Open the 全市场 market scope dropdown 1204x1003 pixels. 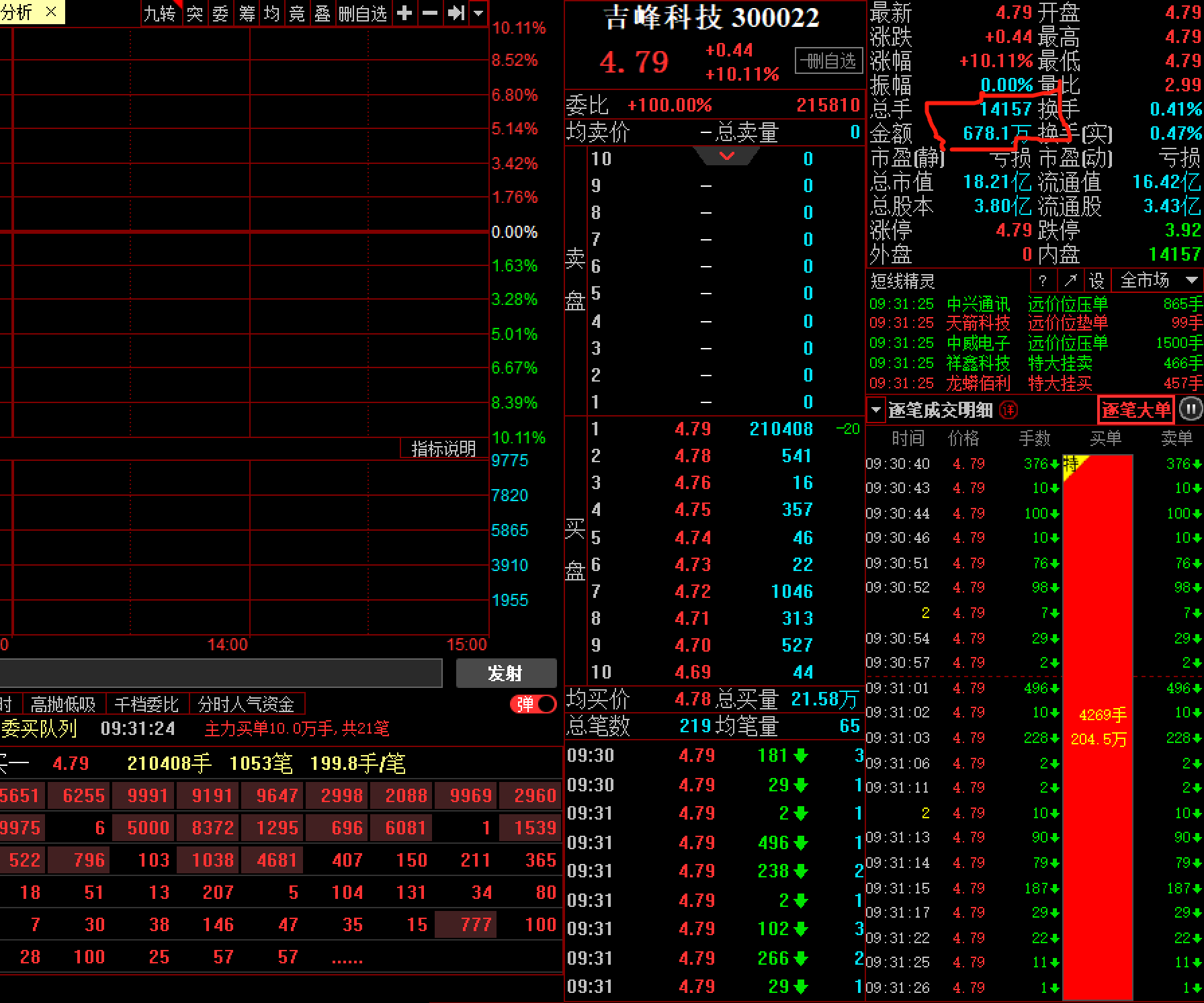click(x=1158, y=280)
